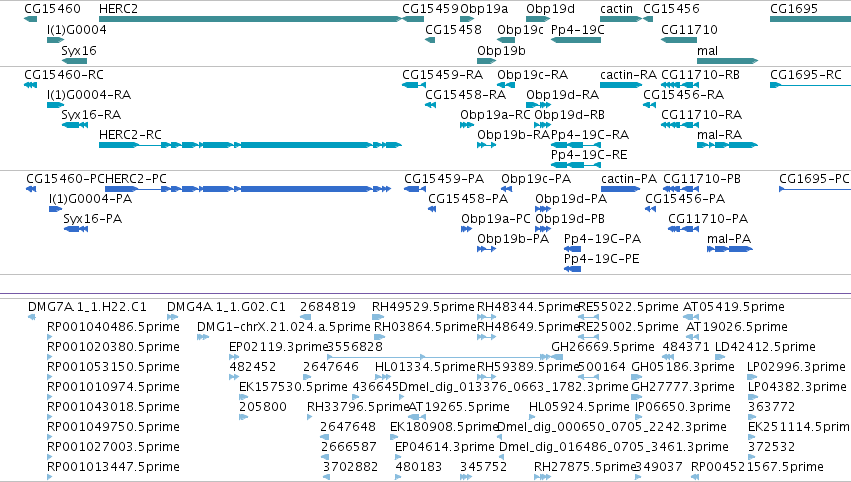The height and width of the screenshot is (482, 851).
Task: Select the RH27875.5prime EST label
Action: click(585, 467)
